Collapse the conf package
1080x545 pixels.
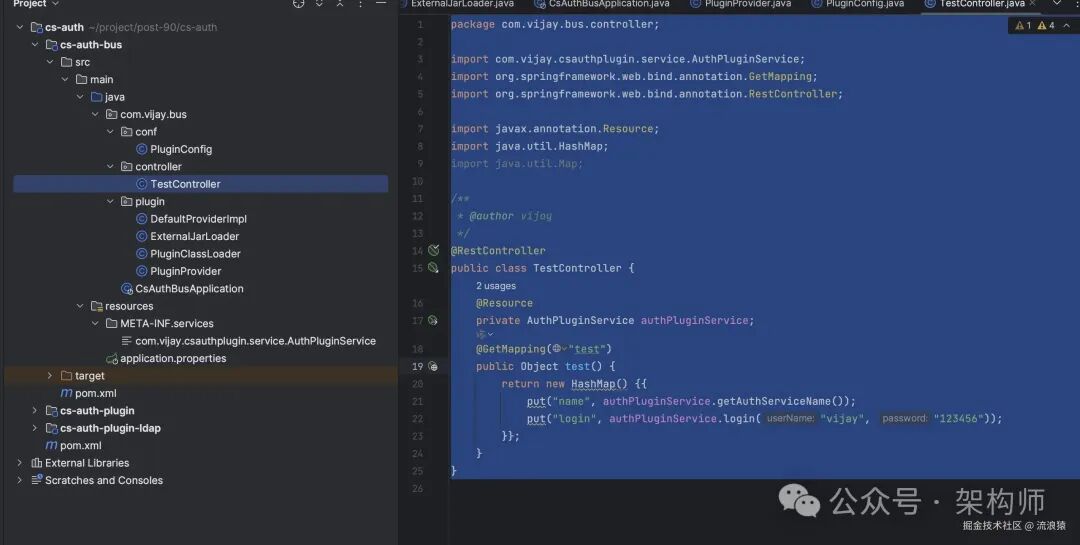[x=110, y=132]
